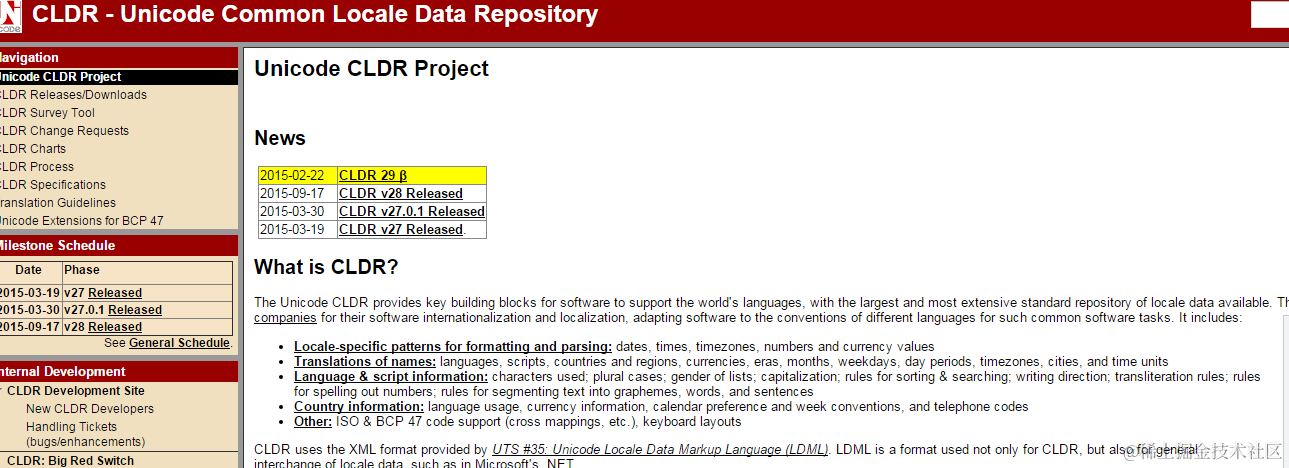Screen dimensions: 1289x468
Task: Open CLDR Change Requests link
Action: (x=63, y=131)
